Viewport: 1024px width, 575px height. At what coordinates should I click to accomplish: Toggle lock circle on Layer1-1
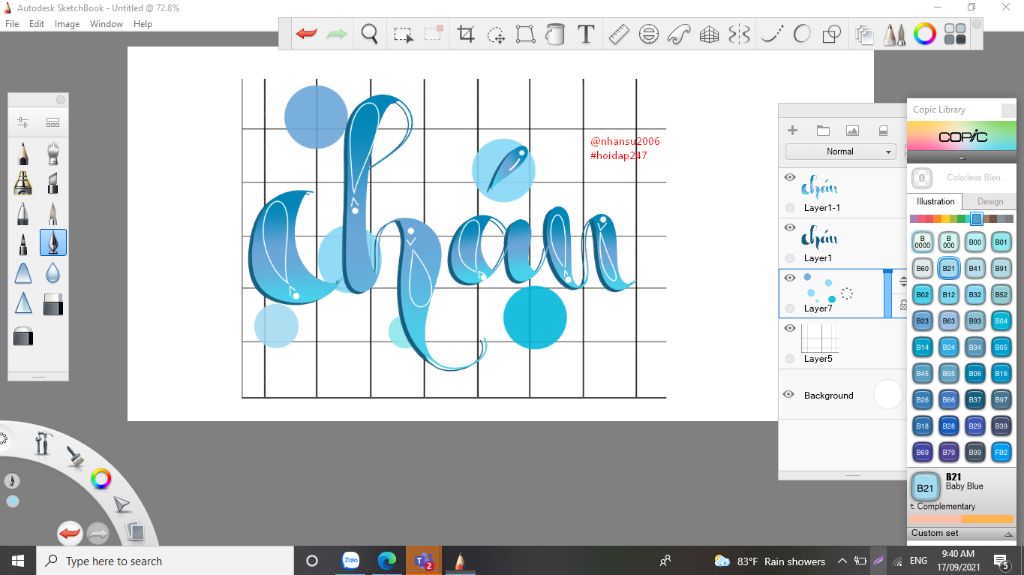pos(790,208)
